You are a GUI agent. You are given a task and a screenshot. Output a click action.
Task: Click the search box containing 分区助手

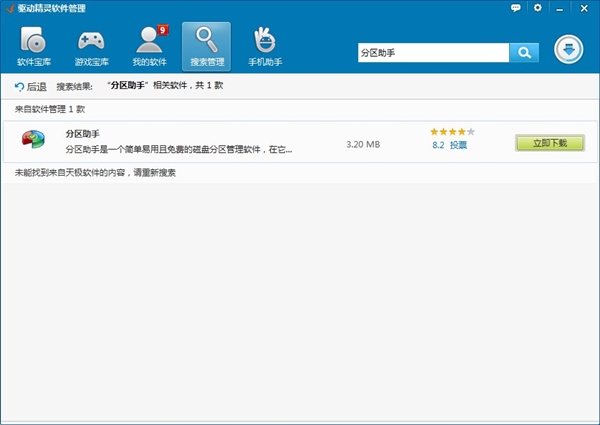[x=433, y=53]
